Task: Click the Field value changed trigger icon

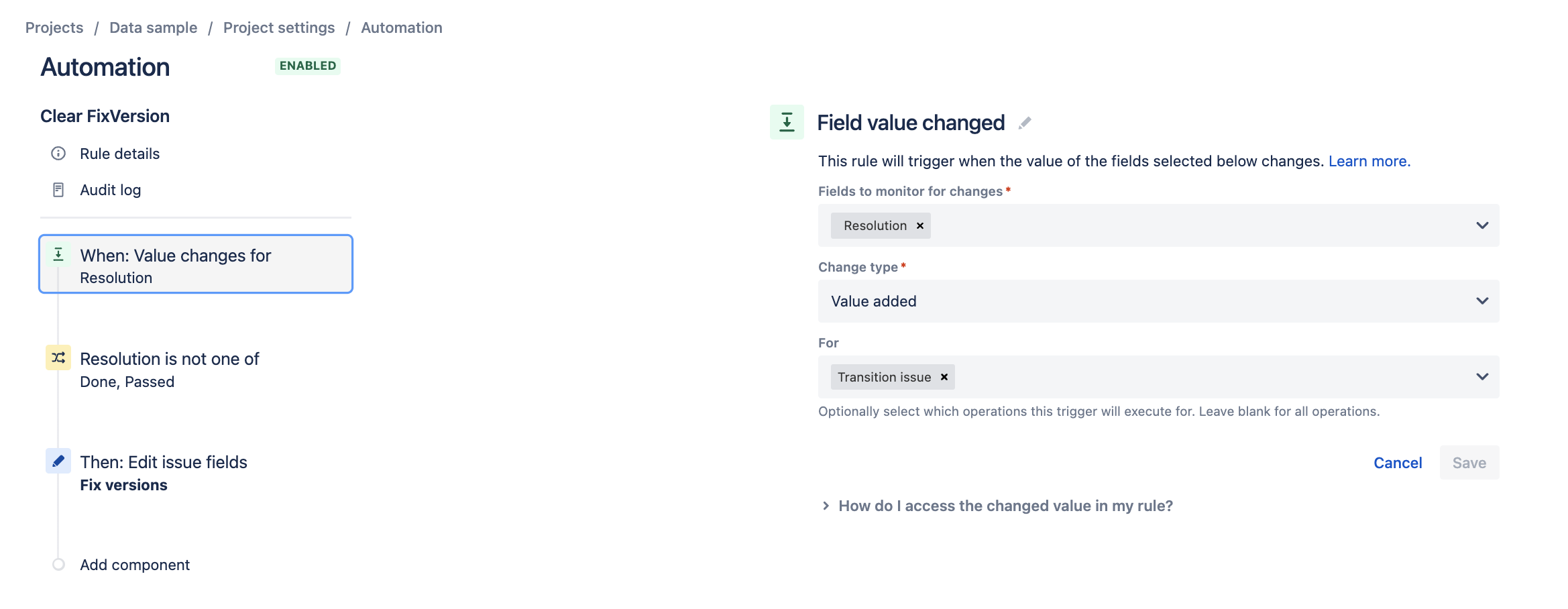Action: coord(787,123)
